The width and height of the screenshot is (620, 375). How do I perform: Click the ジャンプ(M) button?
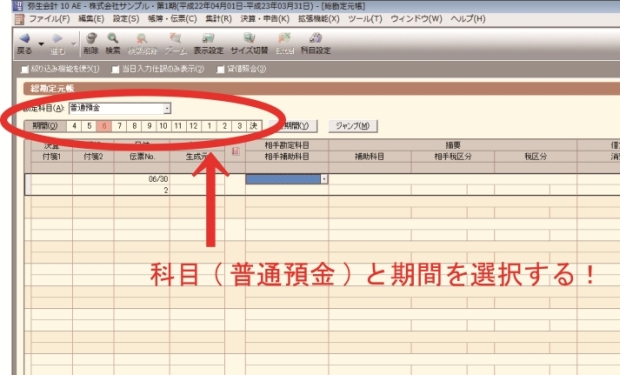(353, 126)
